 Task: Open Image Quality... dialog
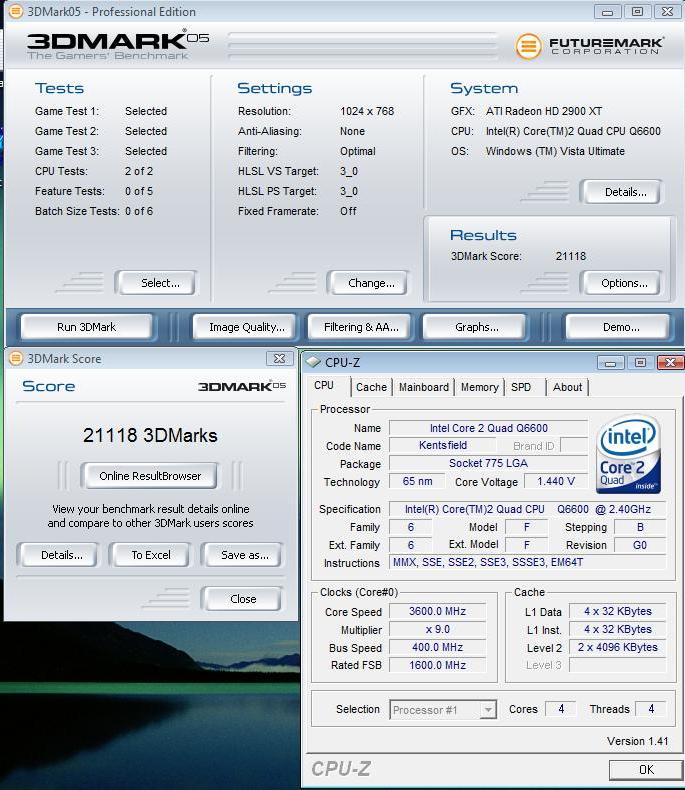[x=246, y=327]
